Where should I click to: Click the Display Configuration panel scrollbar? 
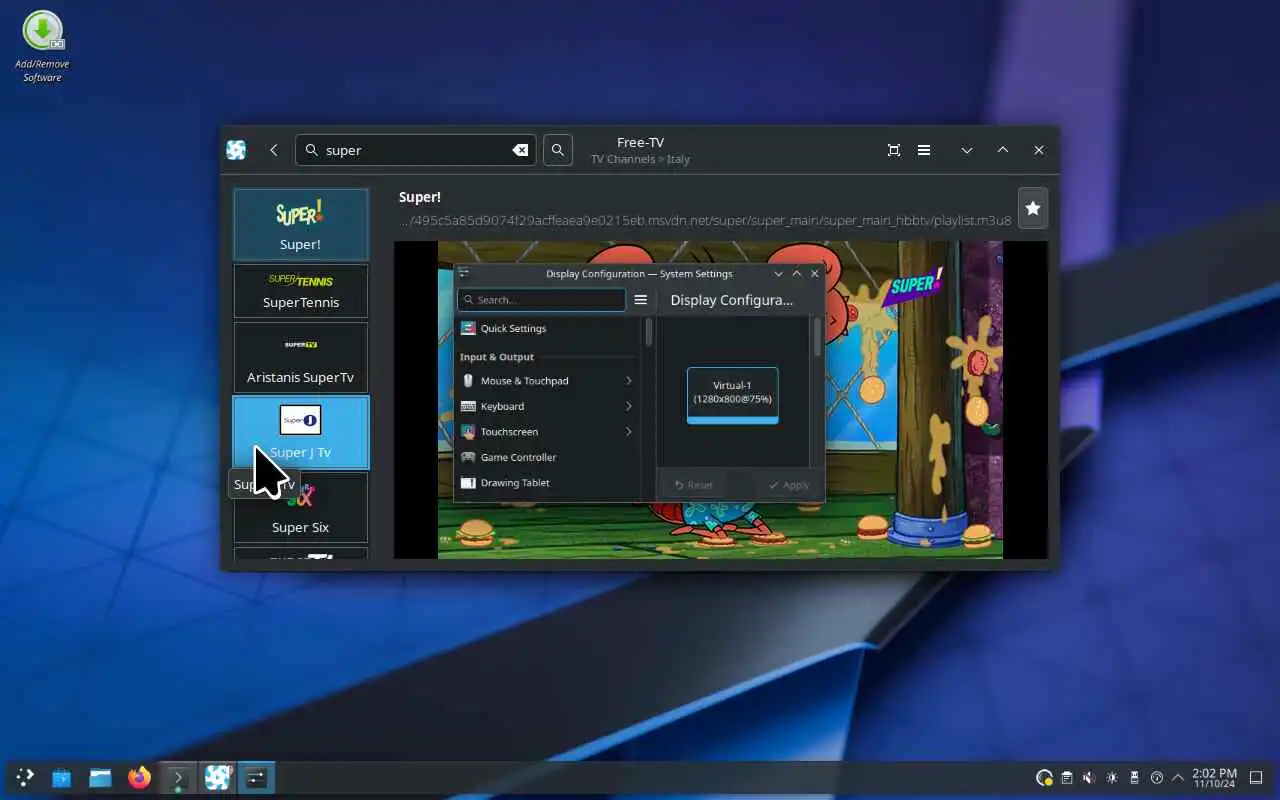[x=817, y=336]
